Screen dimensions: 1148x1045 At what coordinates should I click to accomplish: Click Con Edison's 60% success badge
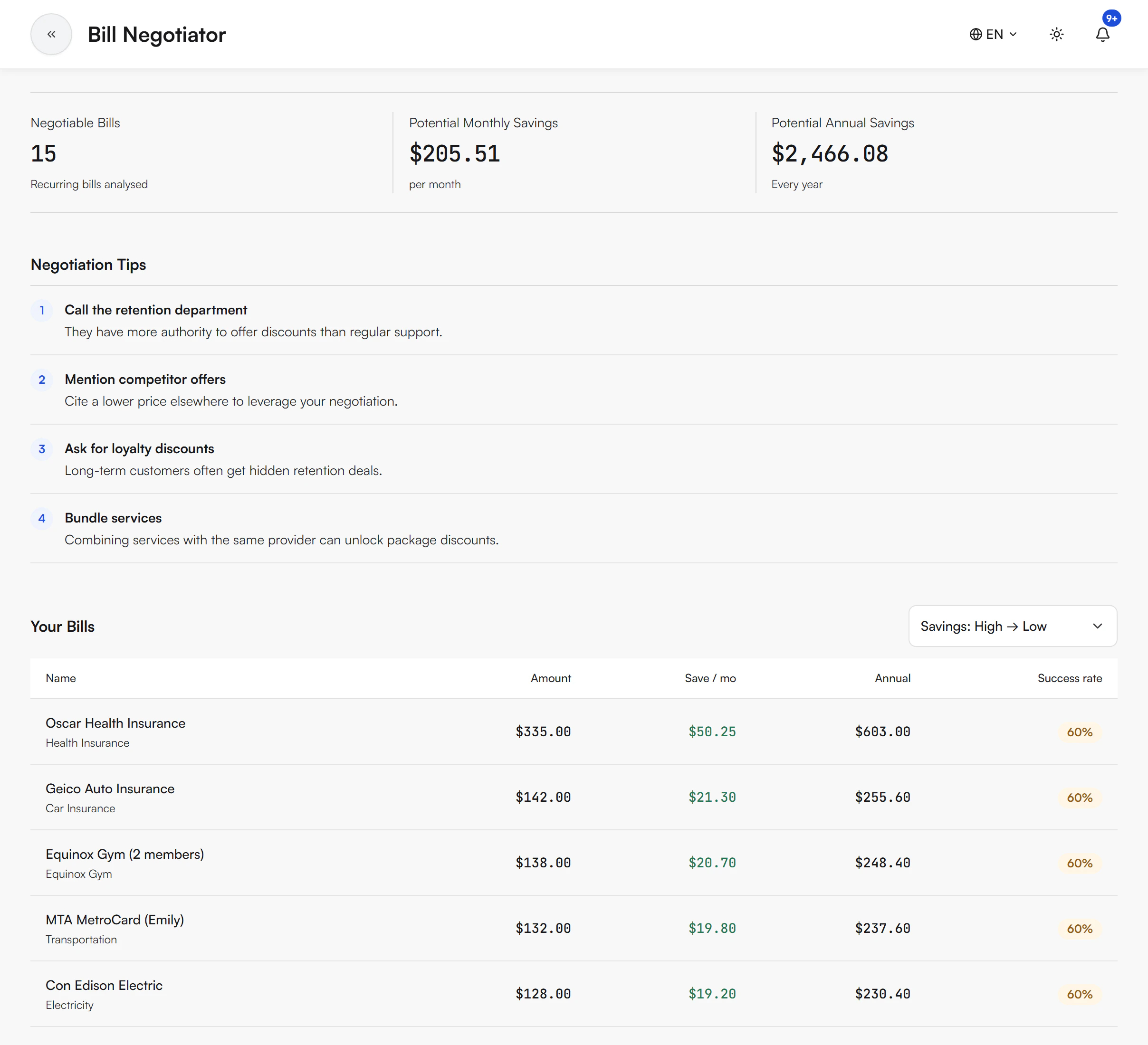click(1080, 994)
